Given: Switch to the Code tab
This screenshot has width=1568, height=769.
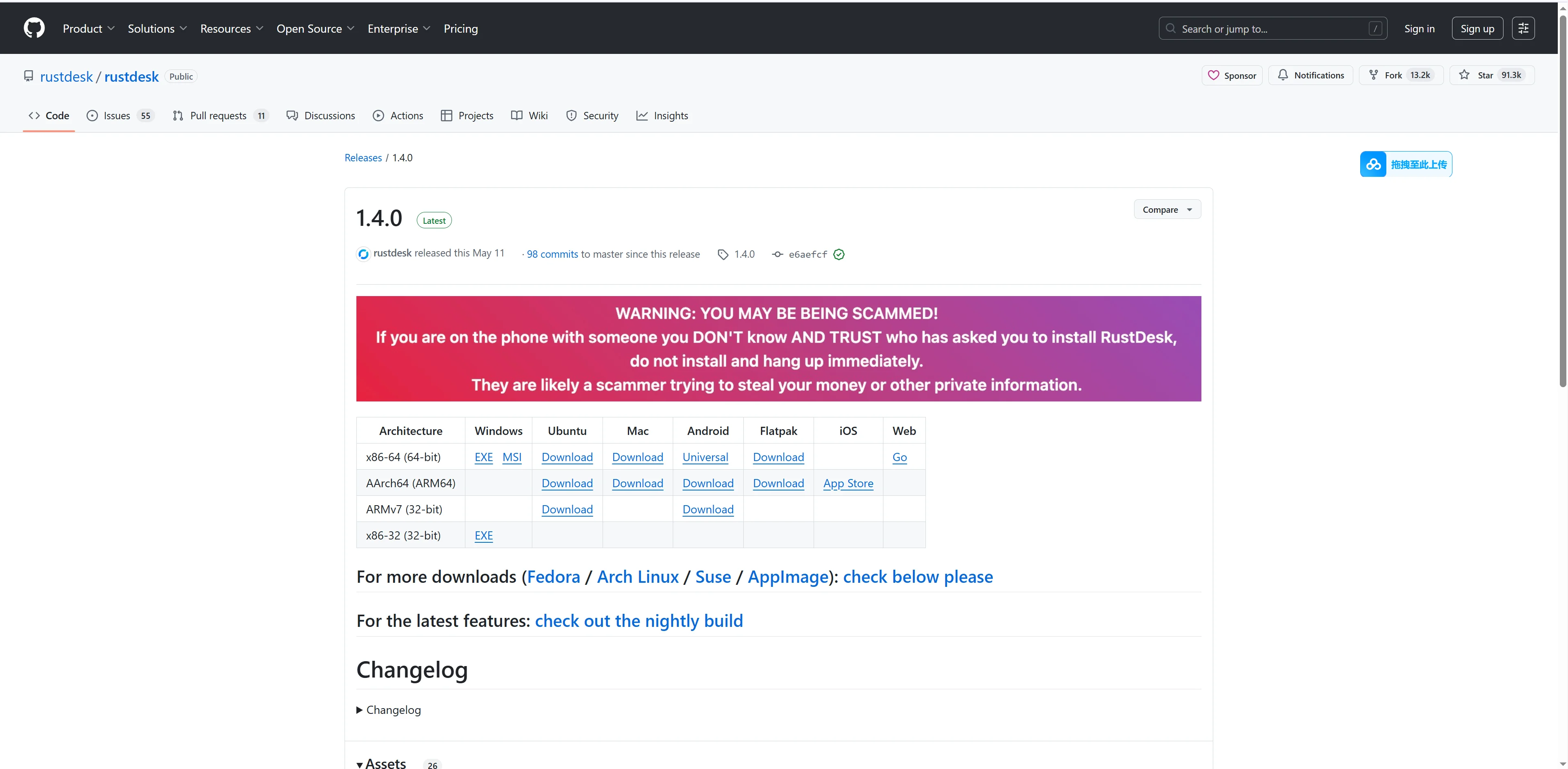Looking at the screenshot, I should click(49, 116).
